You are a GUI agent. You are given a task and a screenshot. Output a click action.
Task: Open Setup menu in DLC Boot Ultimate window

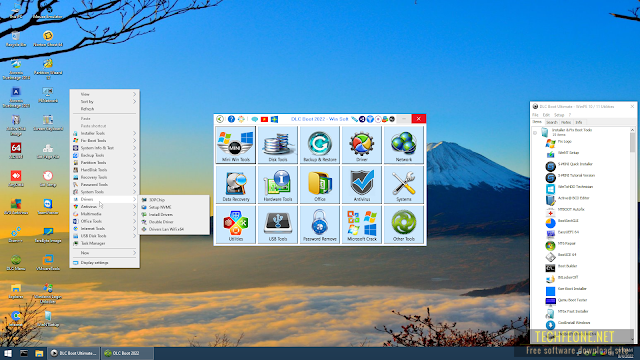[x=559, y=115]
